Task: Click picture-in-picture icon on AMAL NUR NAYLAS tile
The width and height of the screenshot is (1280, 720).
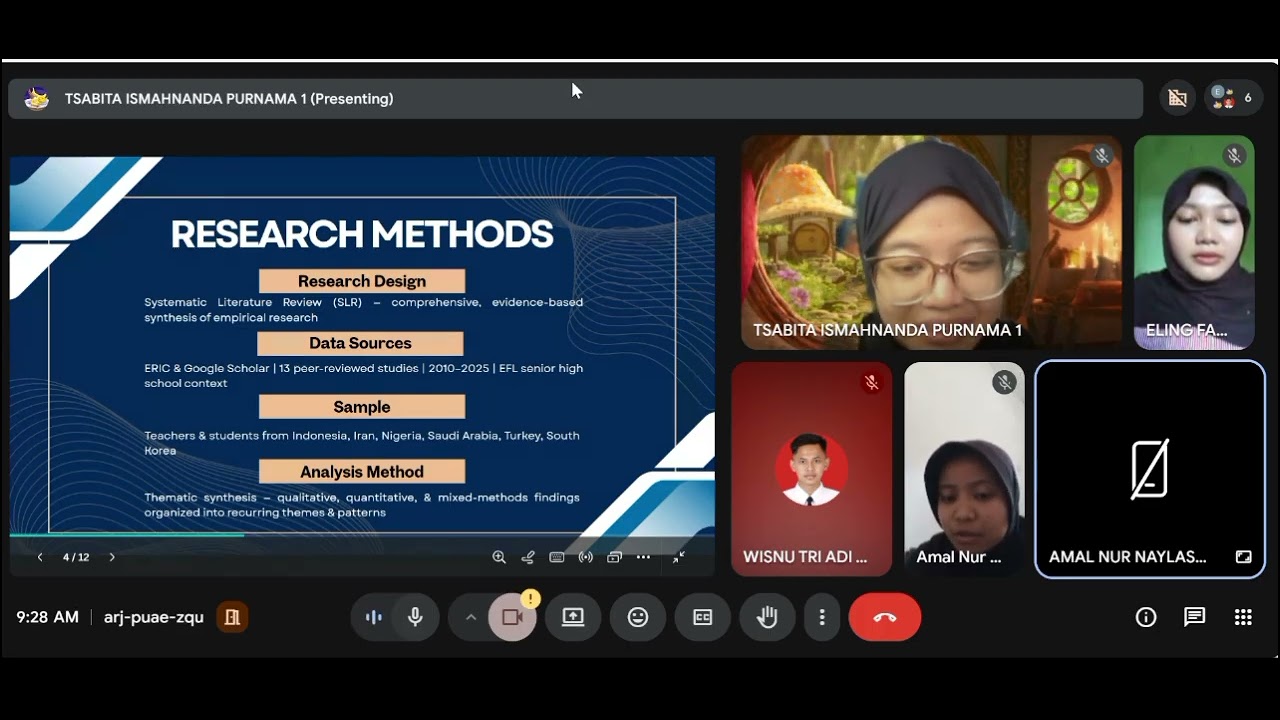Action: point(1243,557)
